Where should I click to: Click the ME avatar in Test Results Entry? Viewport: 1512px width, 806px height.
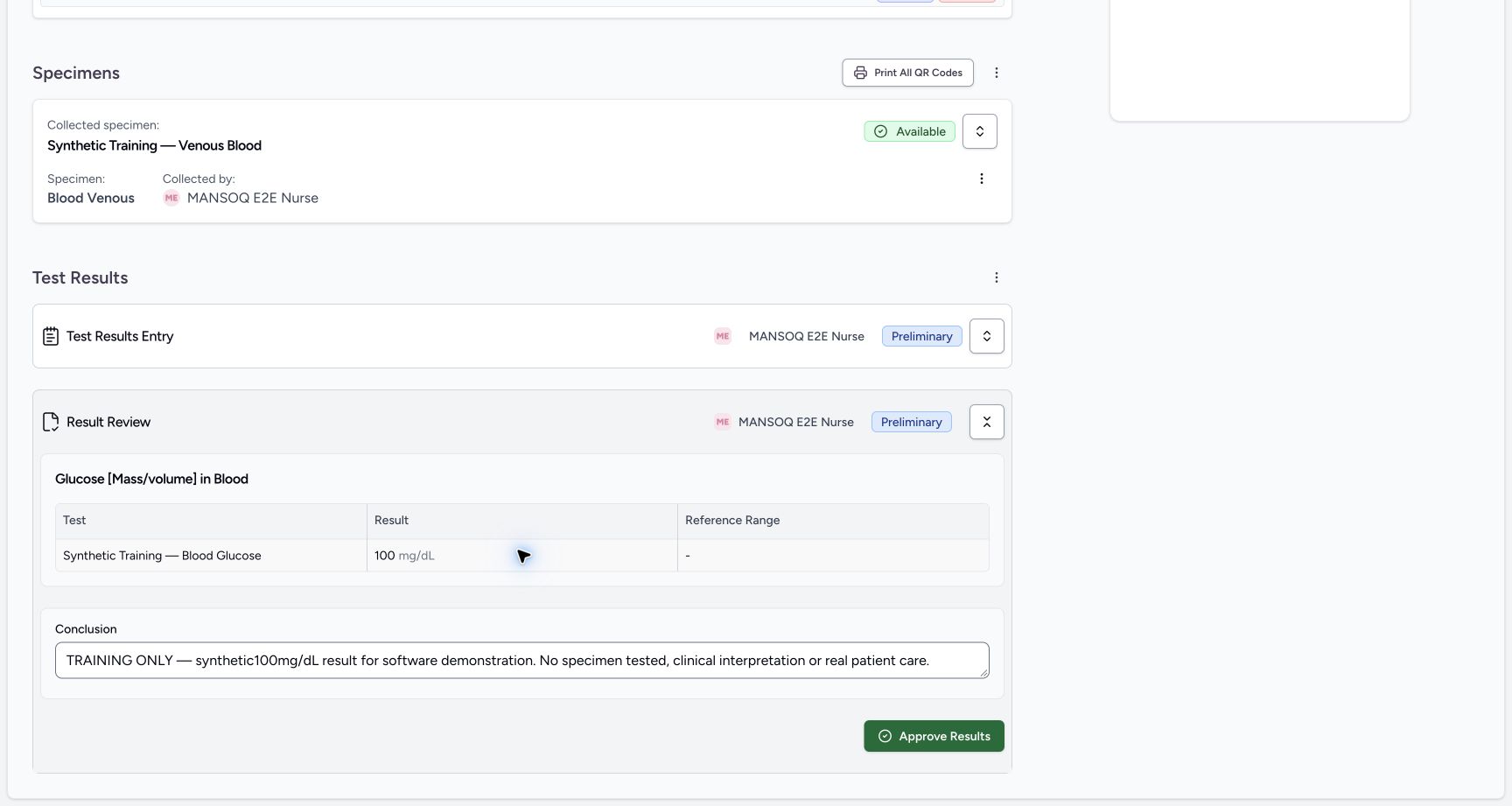[723, 336]
